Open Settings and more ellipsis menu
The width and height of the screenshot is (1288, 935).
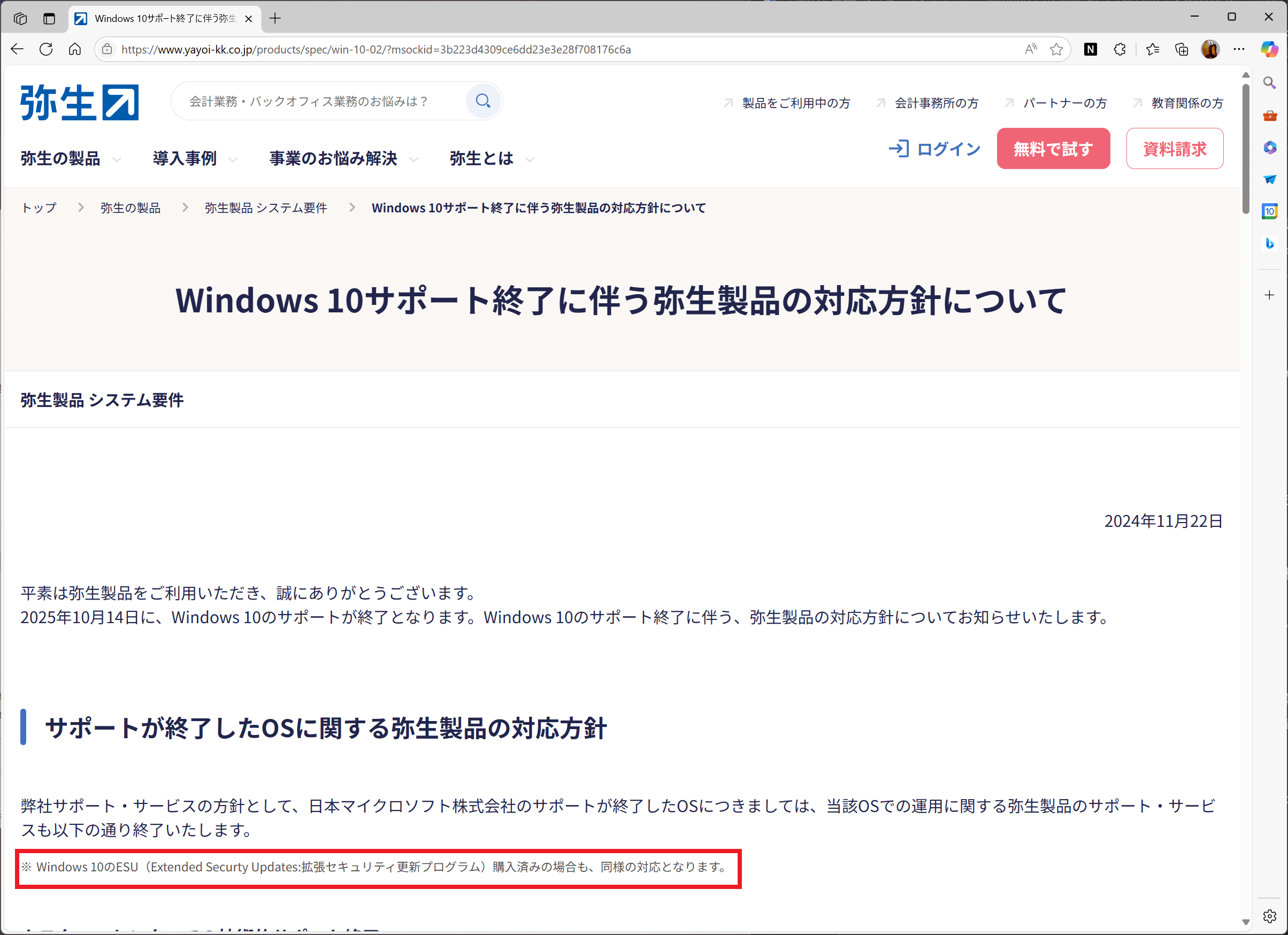(1239, 49)
